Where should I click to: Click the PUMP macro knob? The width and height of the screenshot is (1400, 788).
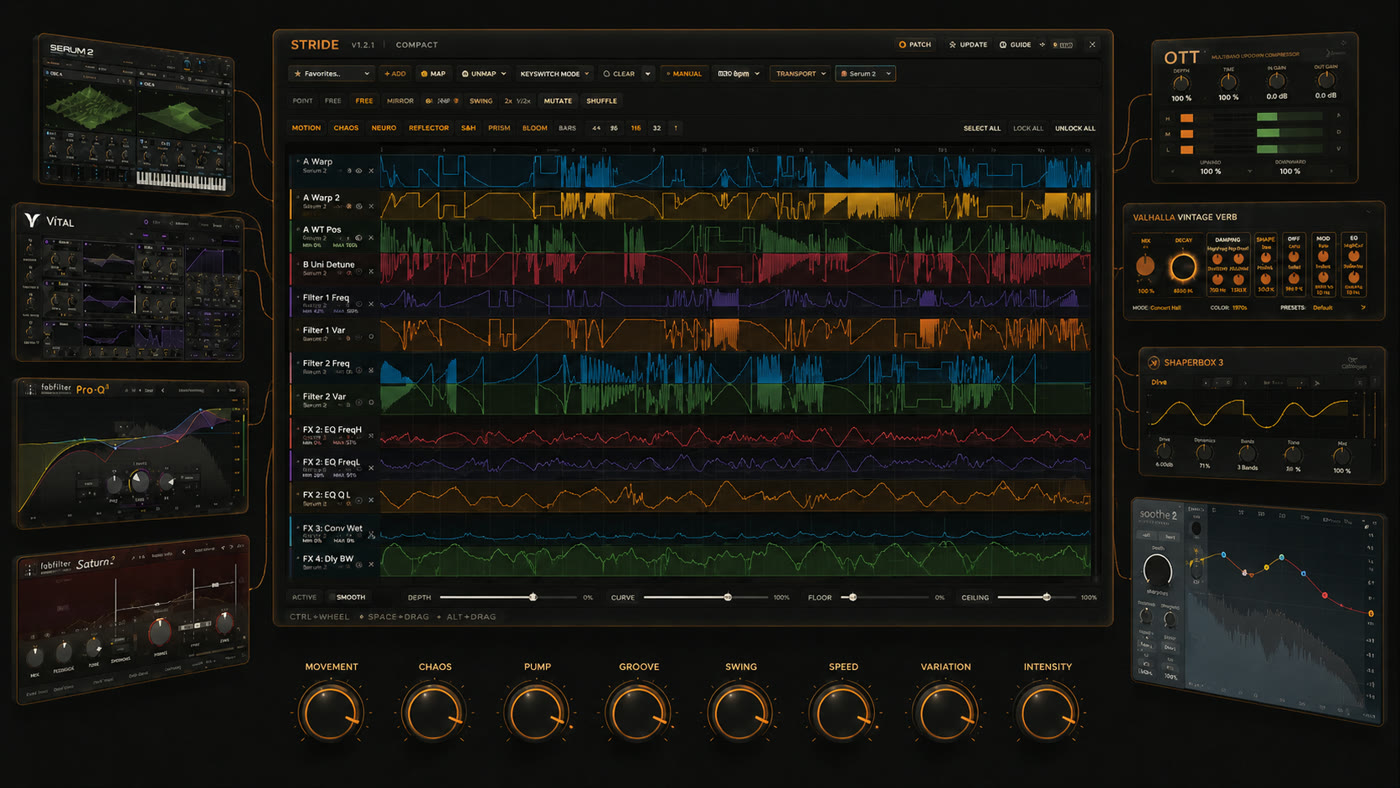click(x=536, y=712)
